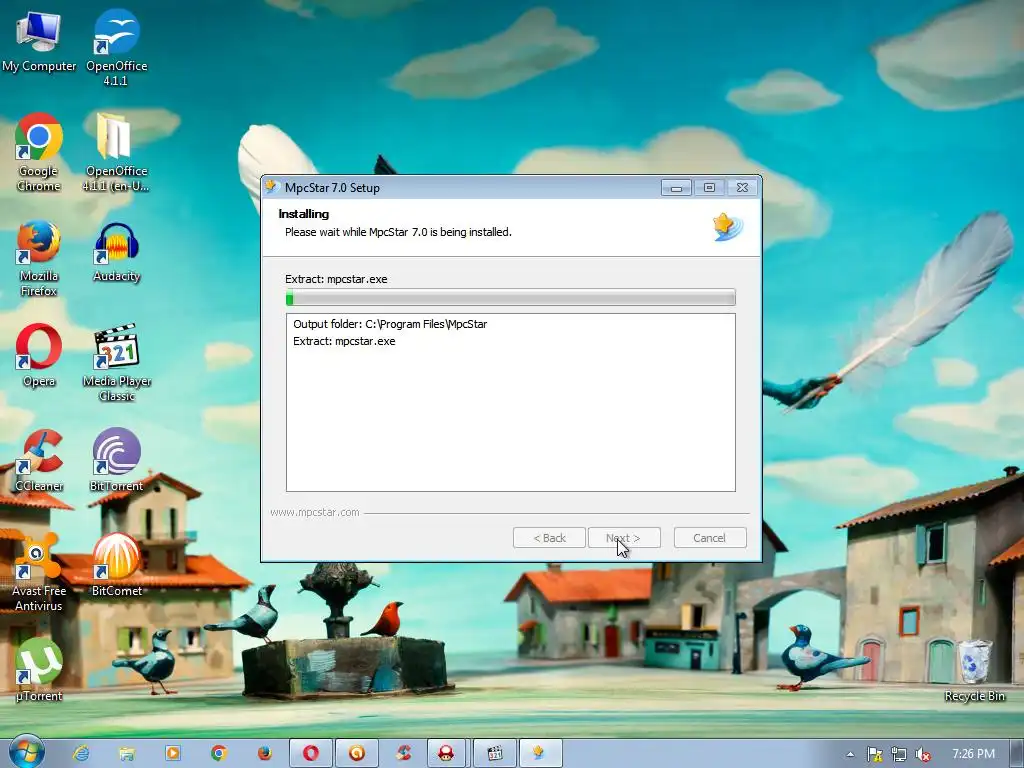
Task: Switch to the Opera taskbar button
Action: click(x=311, y=754)
